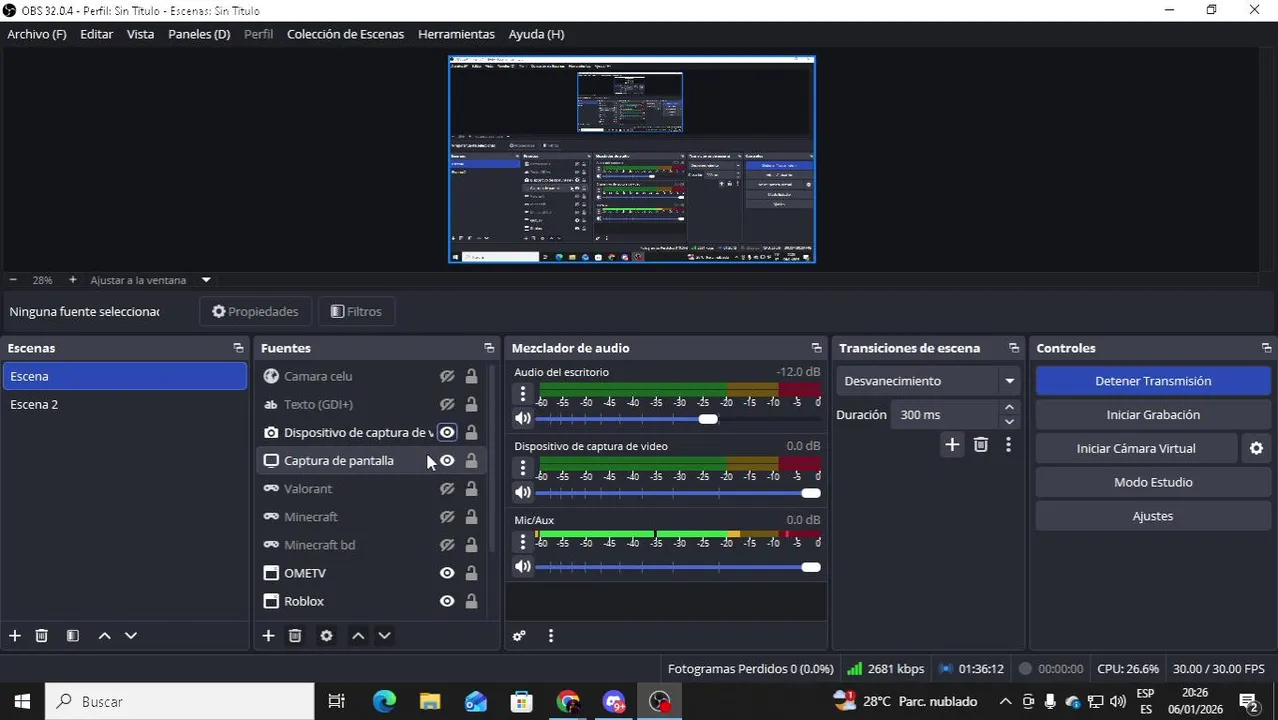Mute Audio del escritorio speaker icon
Screen dimensions: 1278x720
click(x=522, y=419)
